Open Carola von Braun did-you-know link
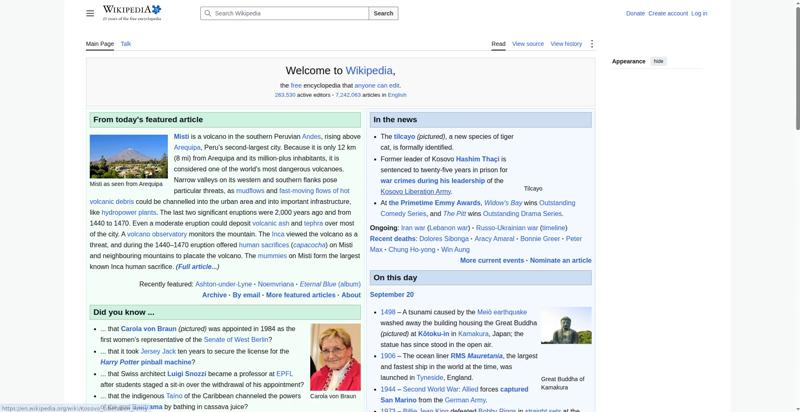Screen dimensions: 800x412 coord(148,329)
